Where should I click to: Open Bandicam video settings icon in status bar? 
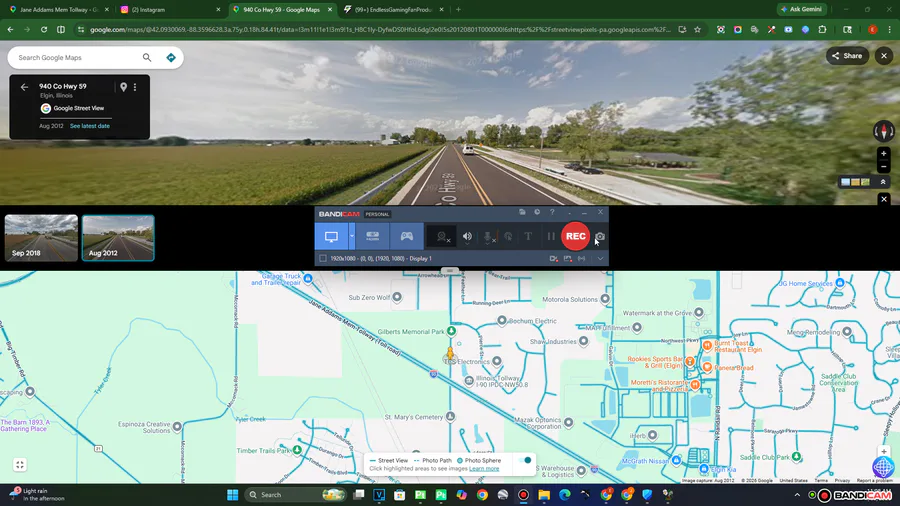[553, 259]
